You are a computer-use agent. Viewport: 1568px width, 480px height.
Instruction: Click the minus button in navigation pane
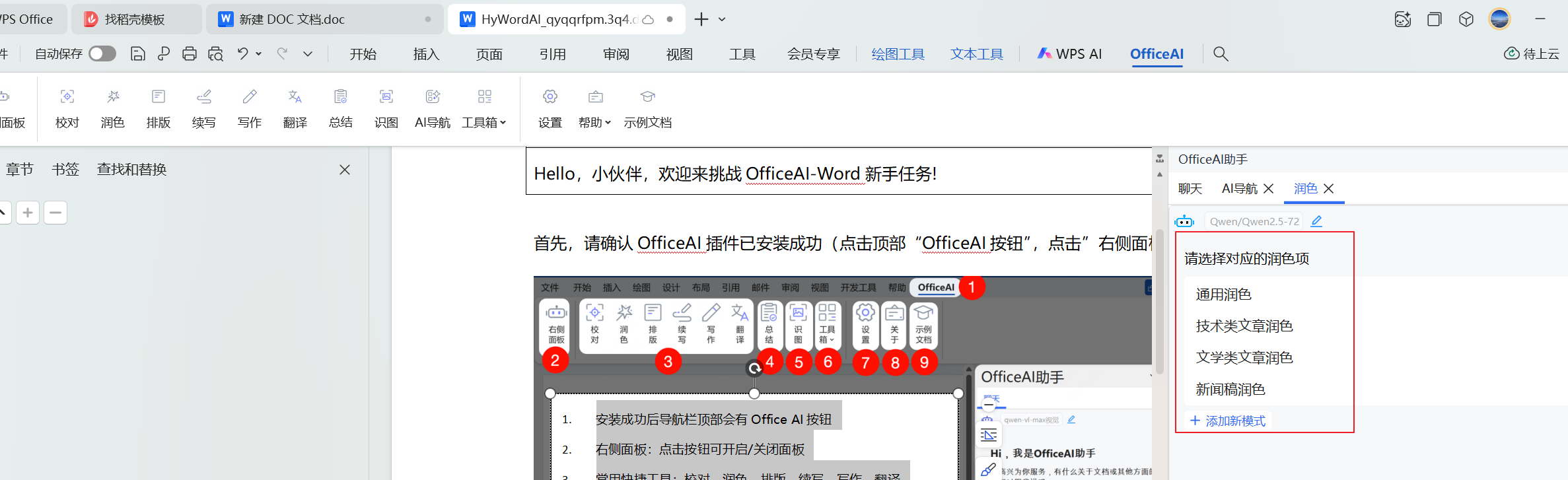click(x=55, y=213)
